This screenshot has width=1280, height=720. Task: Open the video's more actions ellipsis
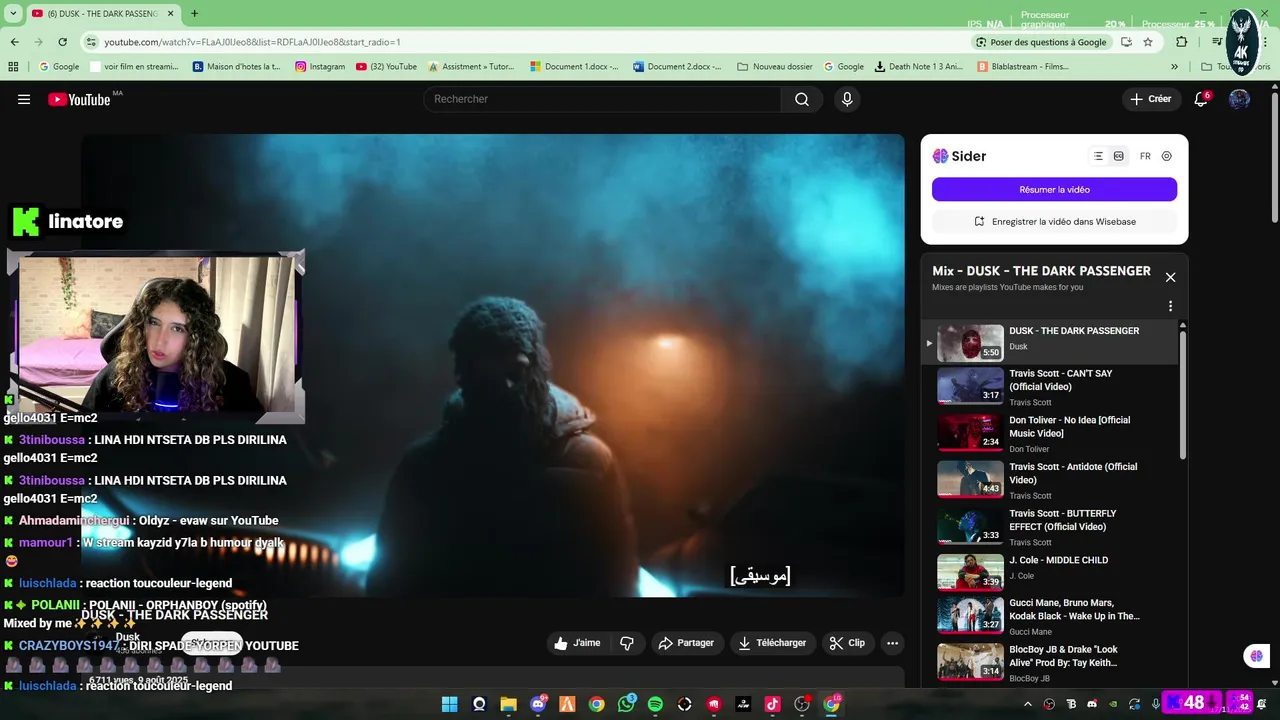893,643
